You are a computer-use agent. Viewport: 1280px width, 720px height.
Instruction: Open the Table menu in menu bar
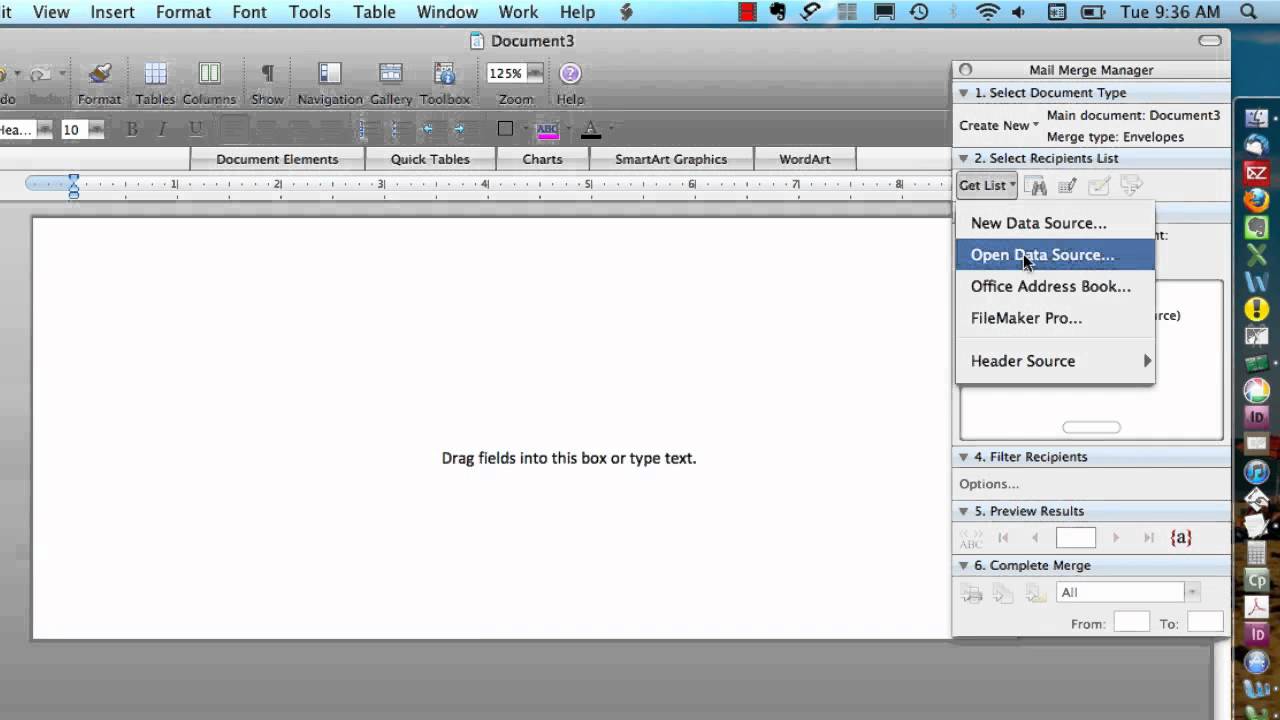(374, 12)
